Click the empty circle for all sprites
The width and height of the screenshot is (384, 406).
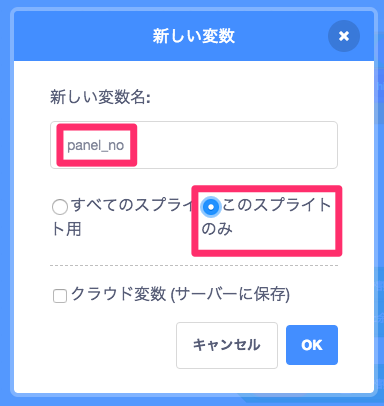[x=60, y=207]
